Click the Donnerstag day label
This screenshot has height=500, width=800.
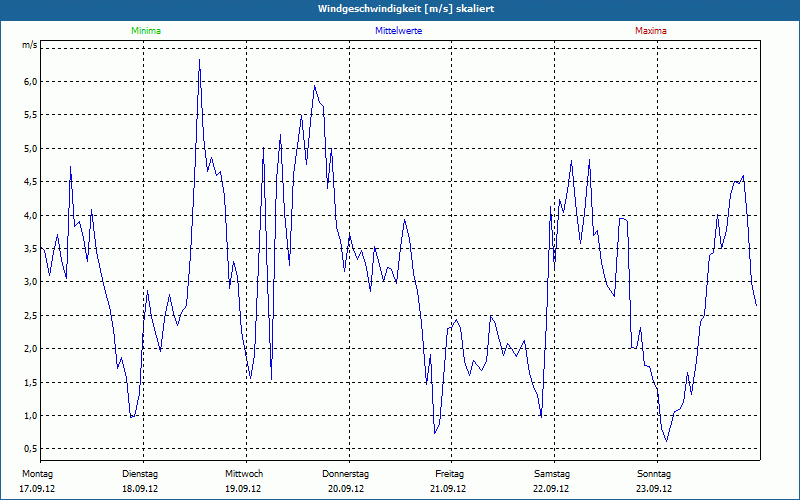coord(345,474)
